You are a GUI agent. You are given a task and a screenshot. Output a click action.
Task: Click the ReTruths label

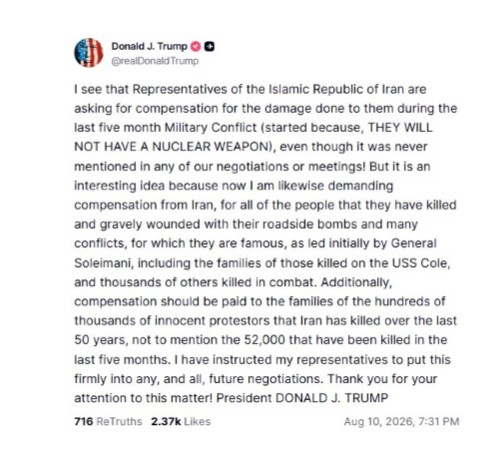coord(119,421)
